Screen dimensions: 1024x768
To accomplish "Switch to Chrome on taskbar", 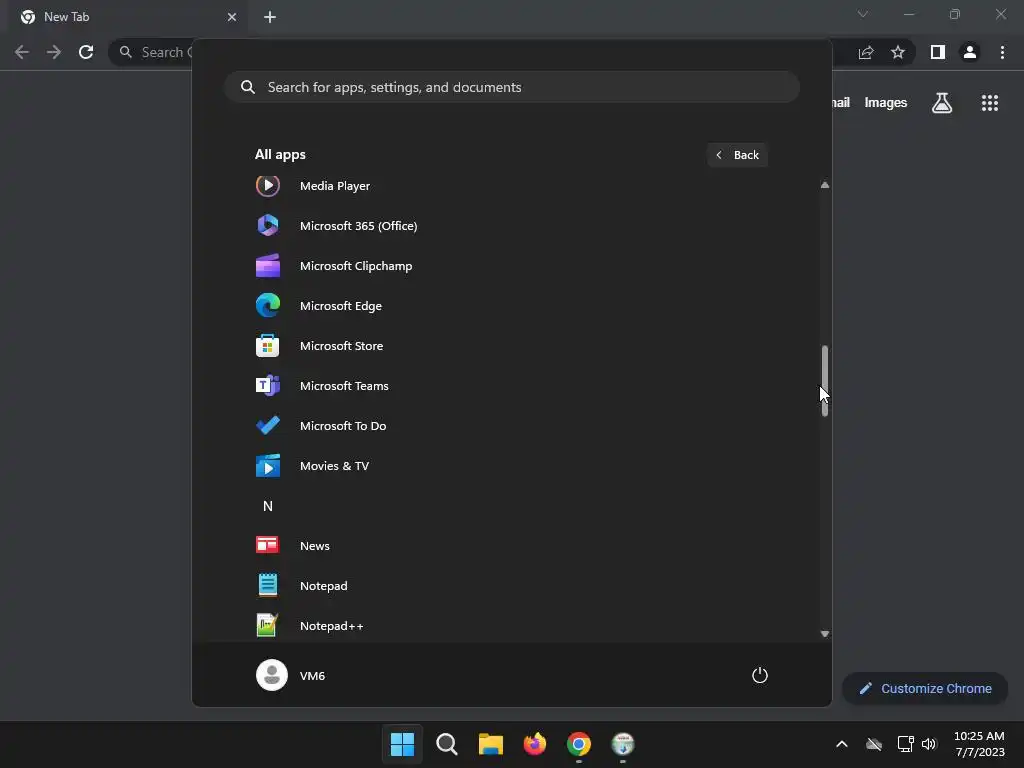I will click(x=579, y=744).
